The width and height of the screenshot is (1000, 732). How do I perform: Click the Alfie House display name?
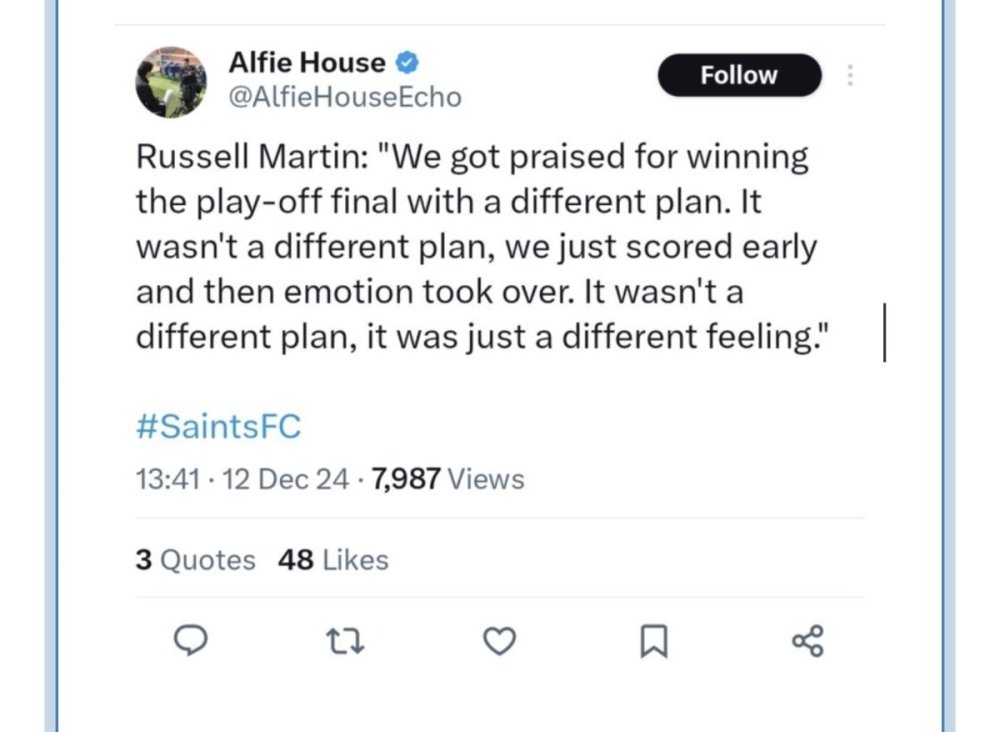click(306, 63)
